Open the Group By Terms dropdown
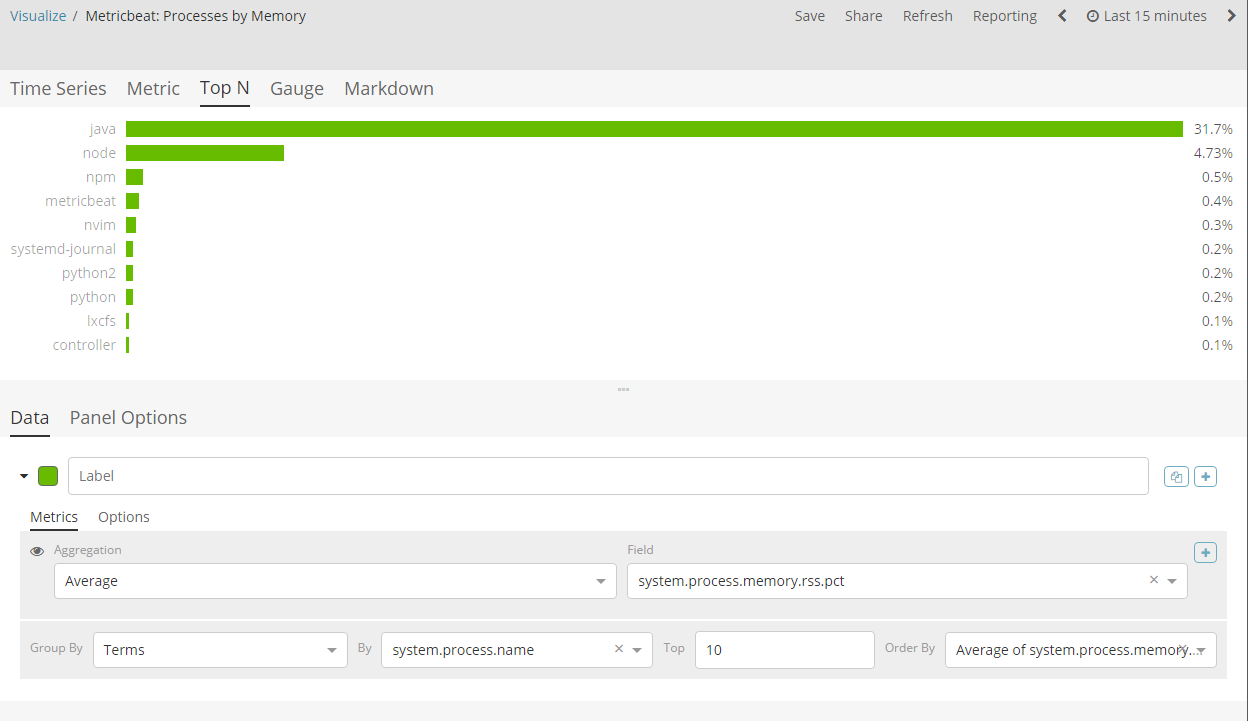Image resolution: width=1248 pixels, height=721 pixels. 220,650
